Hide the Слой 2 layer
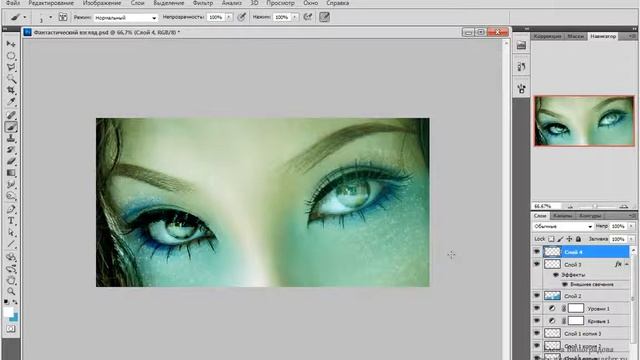The width and height of the screenshot is (640, 360). [x=537, y=296]
